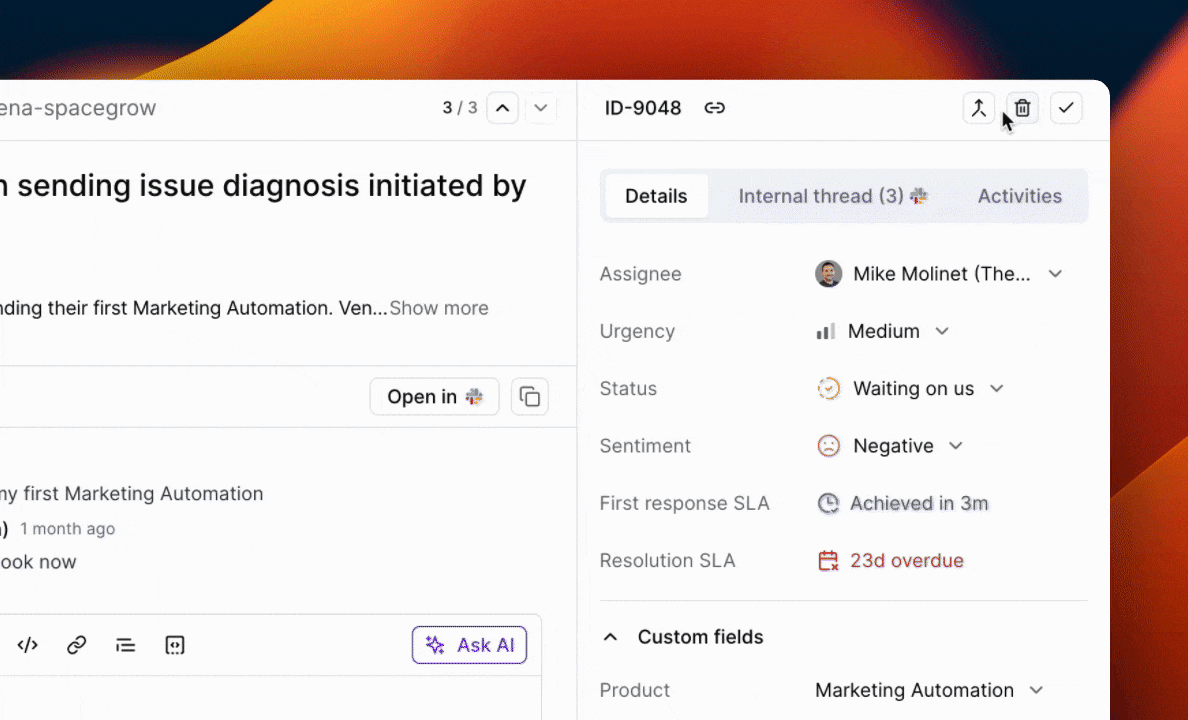Viewport: 1188px width, 720px height.
Task: Click the list formatting icon
Action: pos(126,645)
